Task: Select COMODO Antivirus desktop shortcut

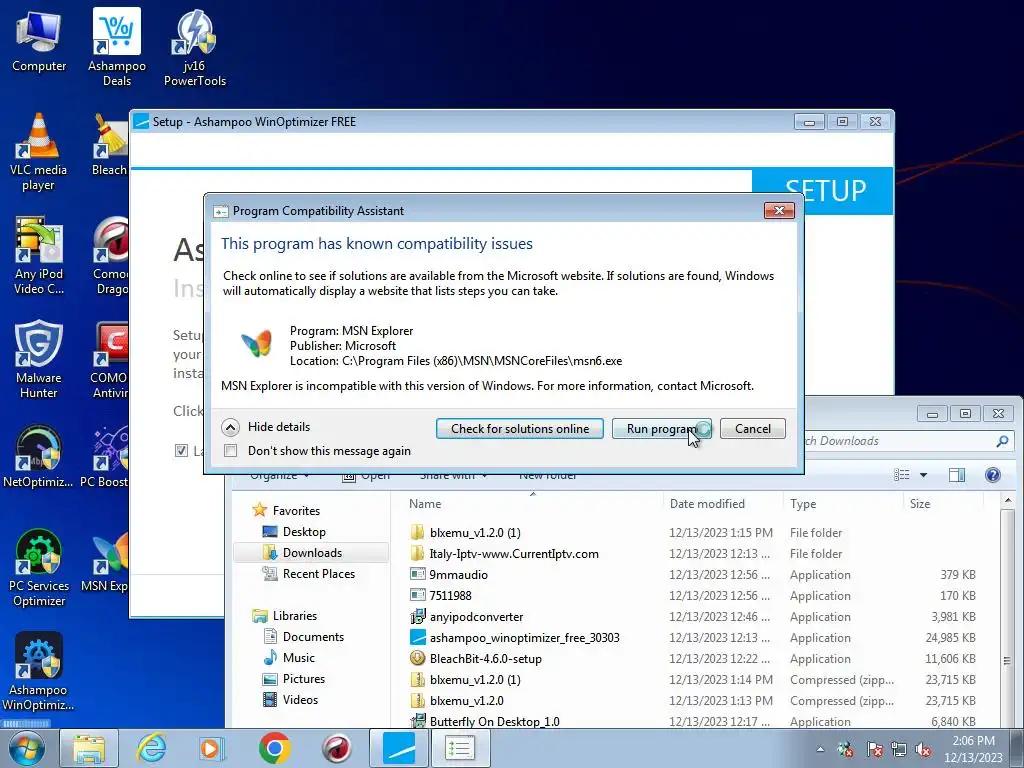Action: 109,359
